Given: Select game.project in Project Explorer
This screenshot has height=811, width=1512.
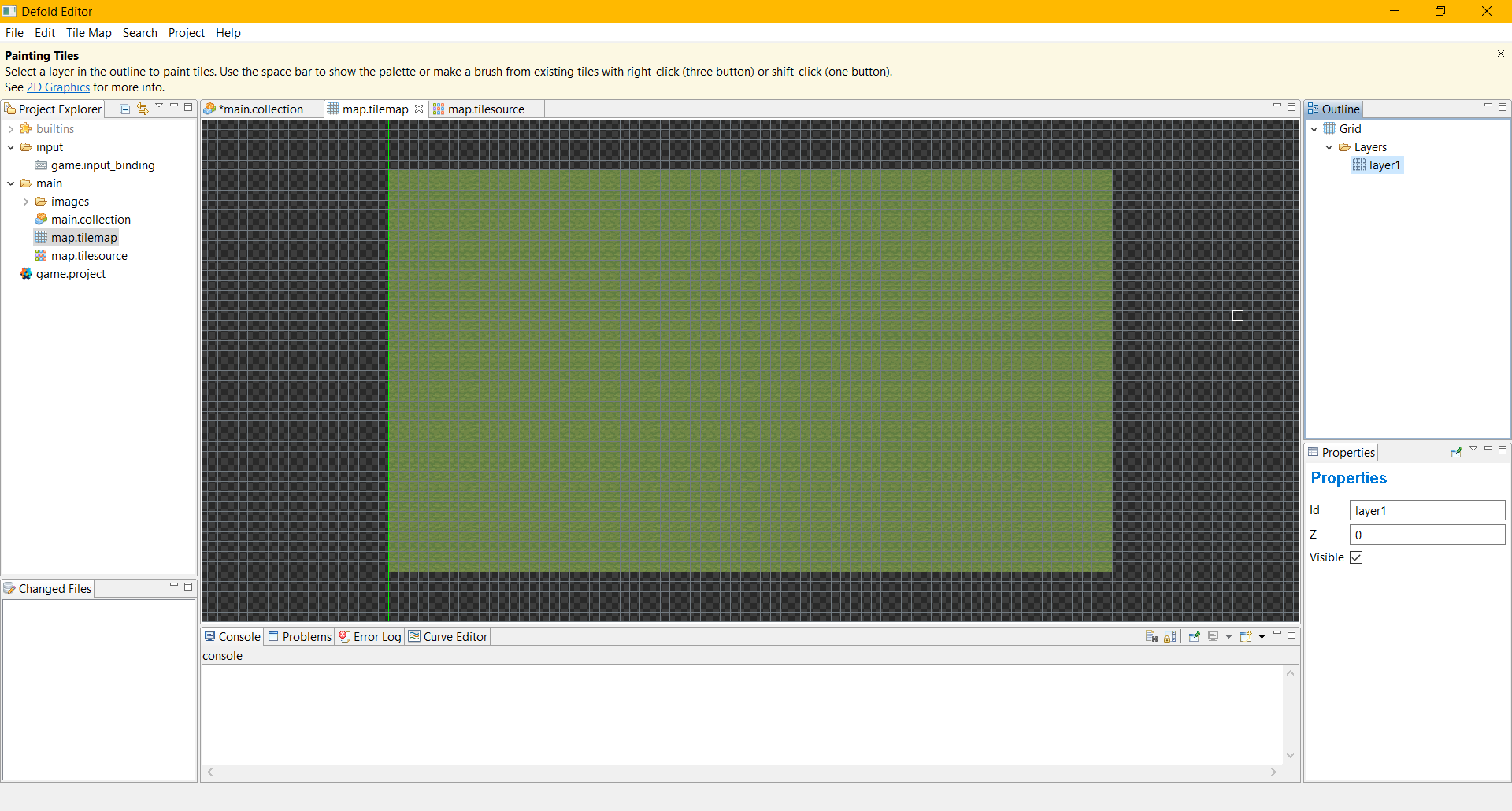Looking at the screenshot, I should coord(70,274).
